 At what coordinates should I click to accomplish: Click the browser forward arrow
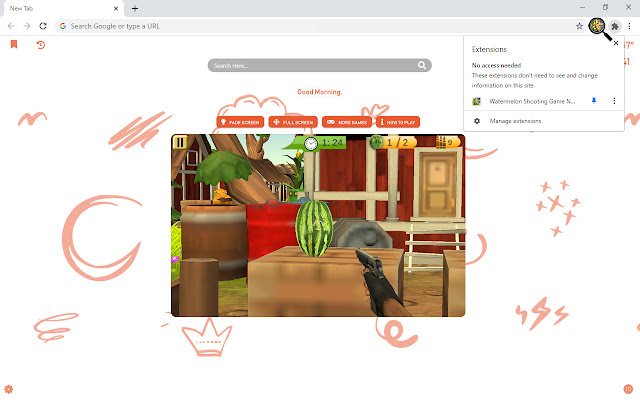point(27,26)
